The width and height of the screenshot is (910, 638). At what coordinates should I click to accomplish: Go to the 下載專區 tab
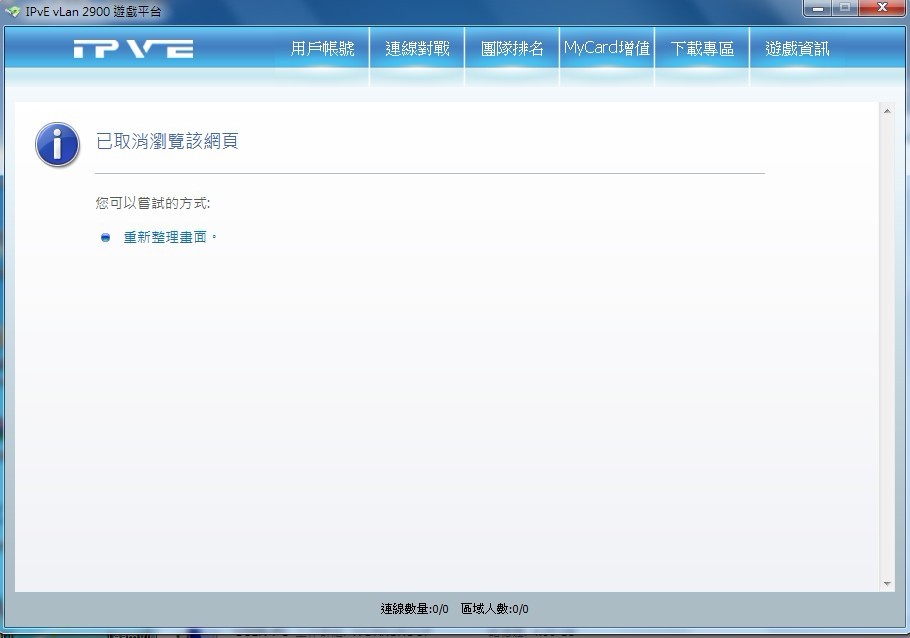(x=702, y=48)
